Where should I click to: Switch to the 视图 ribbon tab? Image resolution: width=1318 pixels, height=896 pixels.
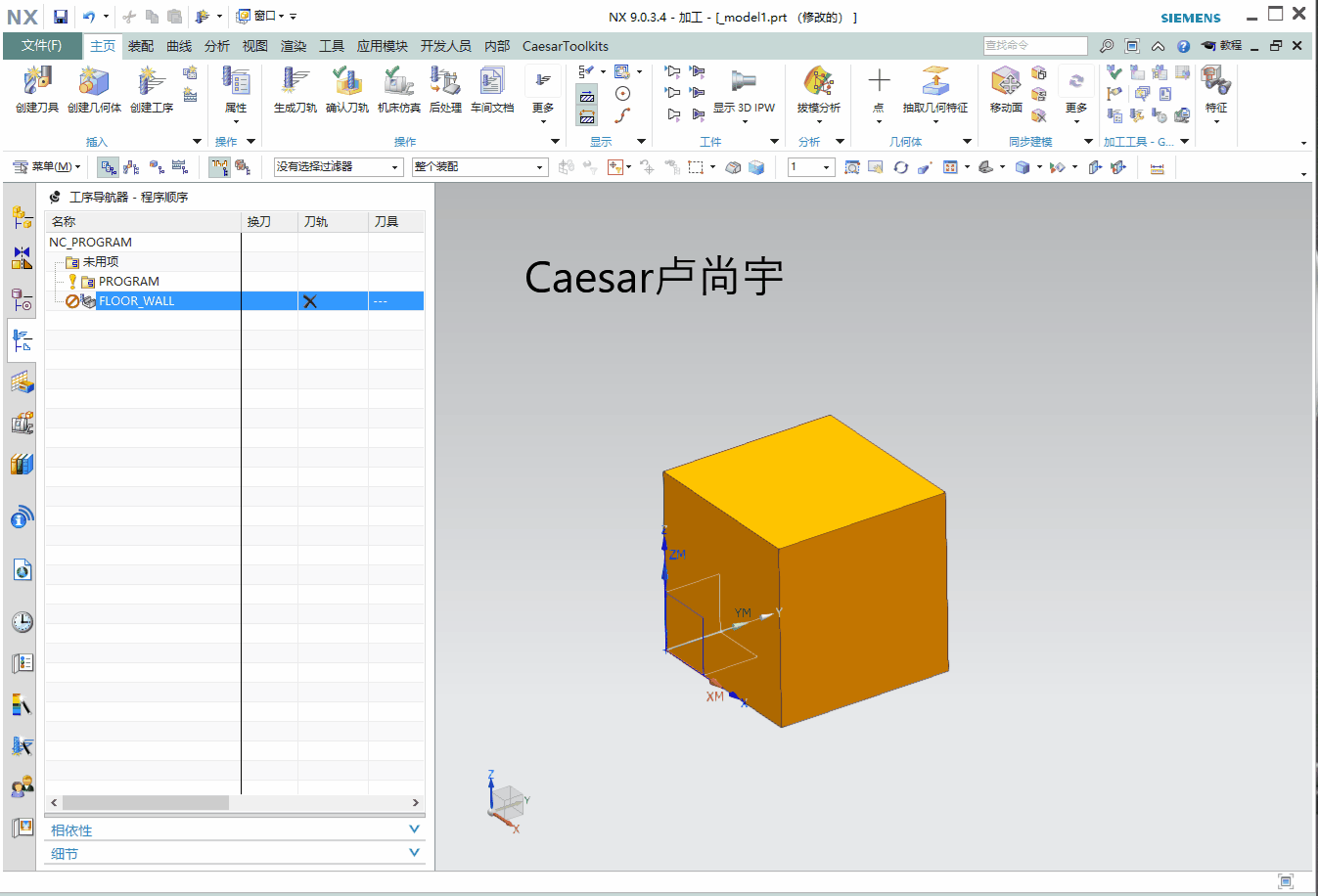(255, 46)
